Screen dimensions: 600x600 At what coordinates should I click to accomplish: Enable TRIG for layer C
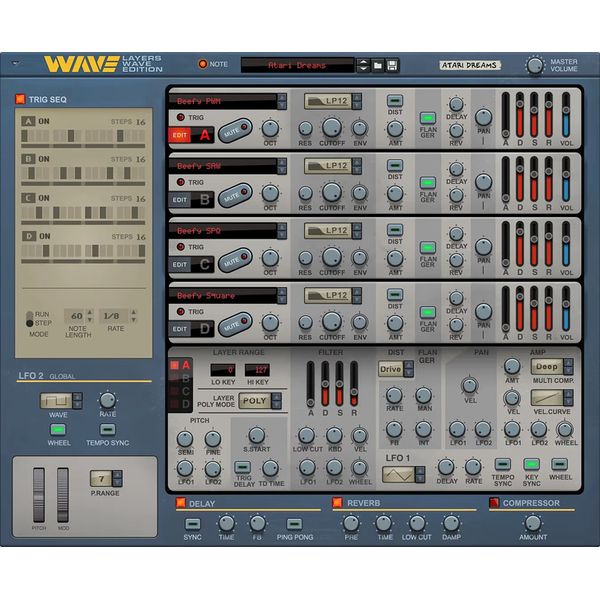tap(180, 247)
